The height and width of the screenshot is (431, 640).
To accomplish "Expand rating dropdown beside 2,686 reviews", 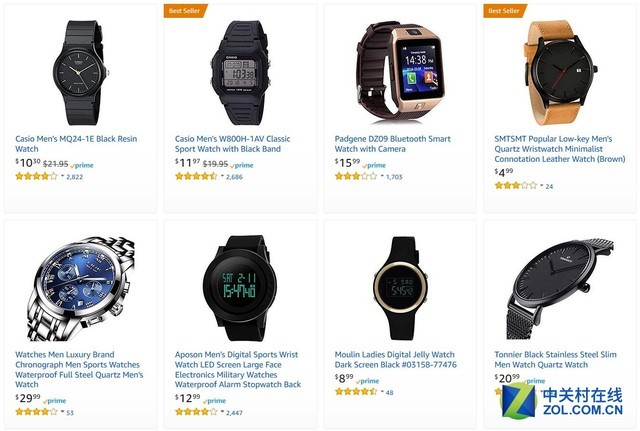I will point(222,176).
